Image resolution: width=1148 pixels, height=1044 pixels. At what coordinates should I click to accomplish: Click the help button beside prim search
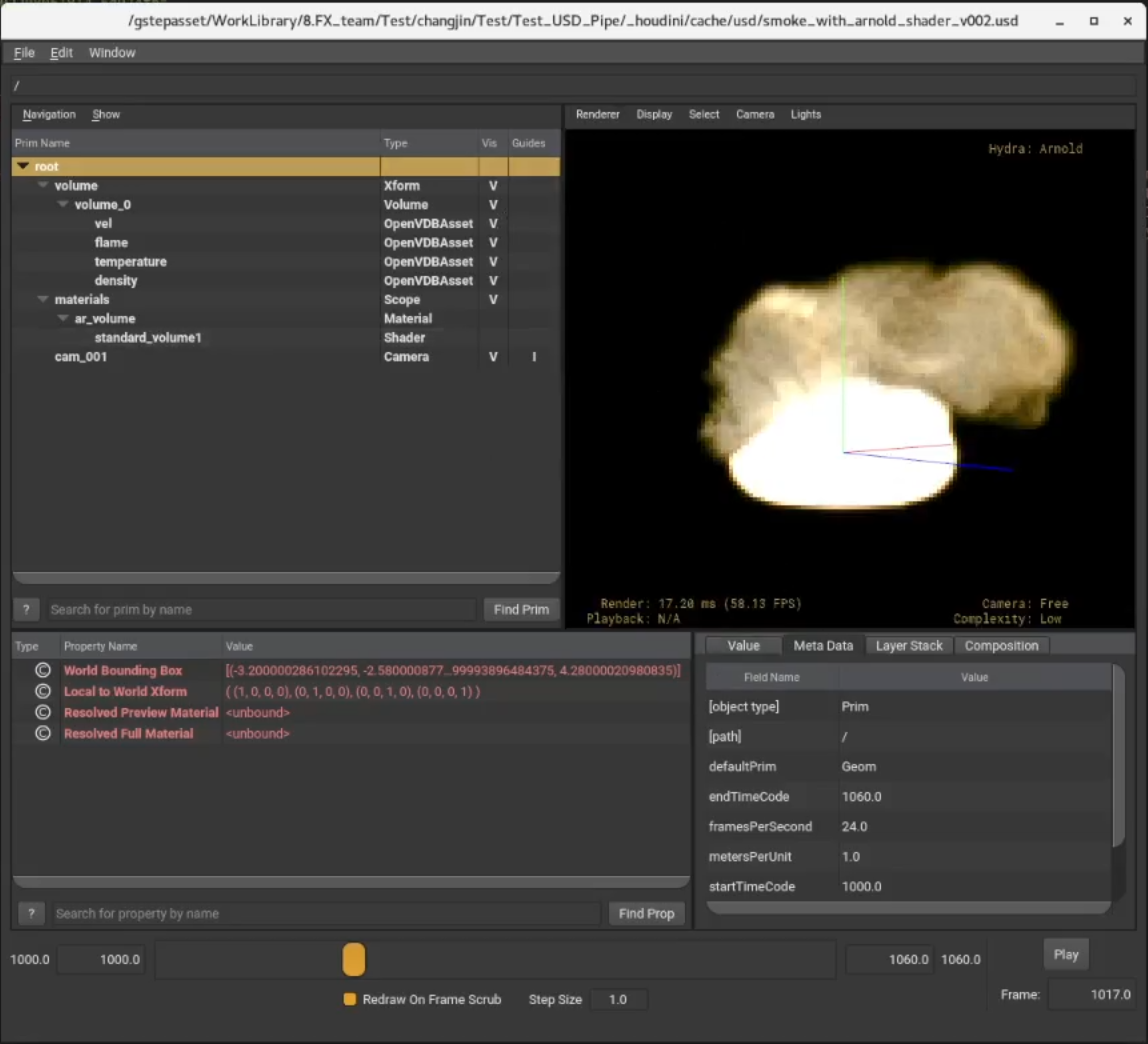click(26, 609)
